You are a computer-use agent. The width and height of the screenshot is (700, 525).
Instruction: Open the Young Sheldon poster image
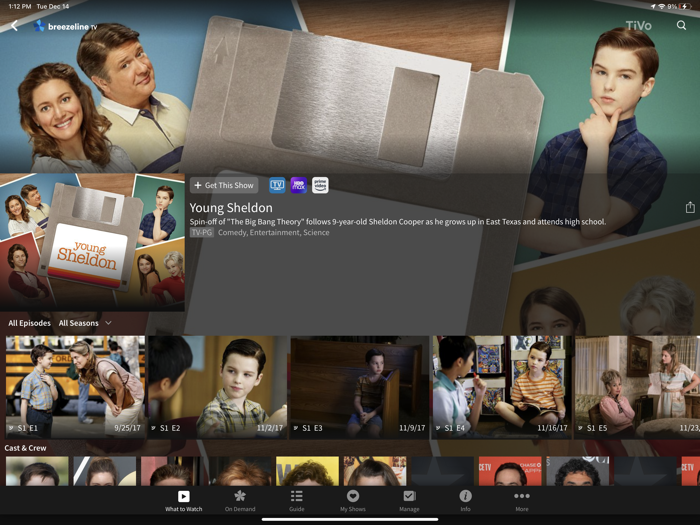92,242
